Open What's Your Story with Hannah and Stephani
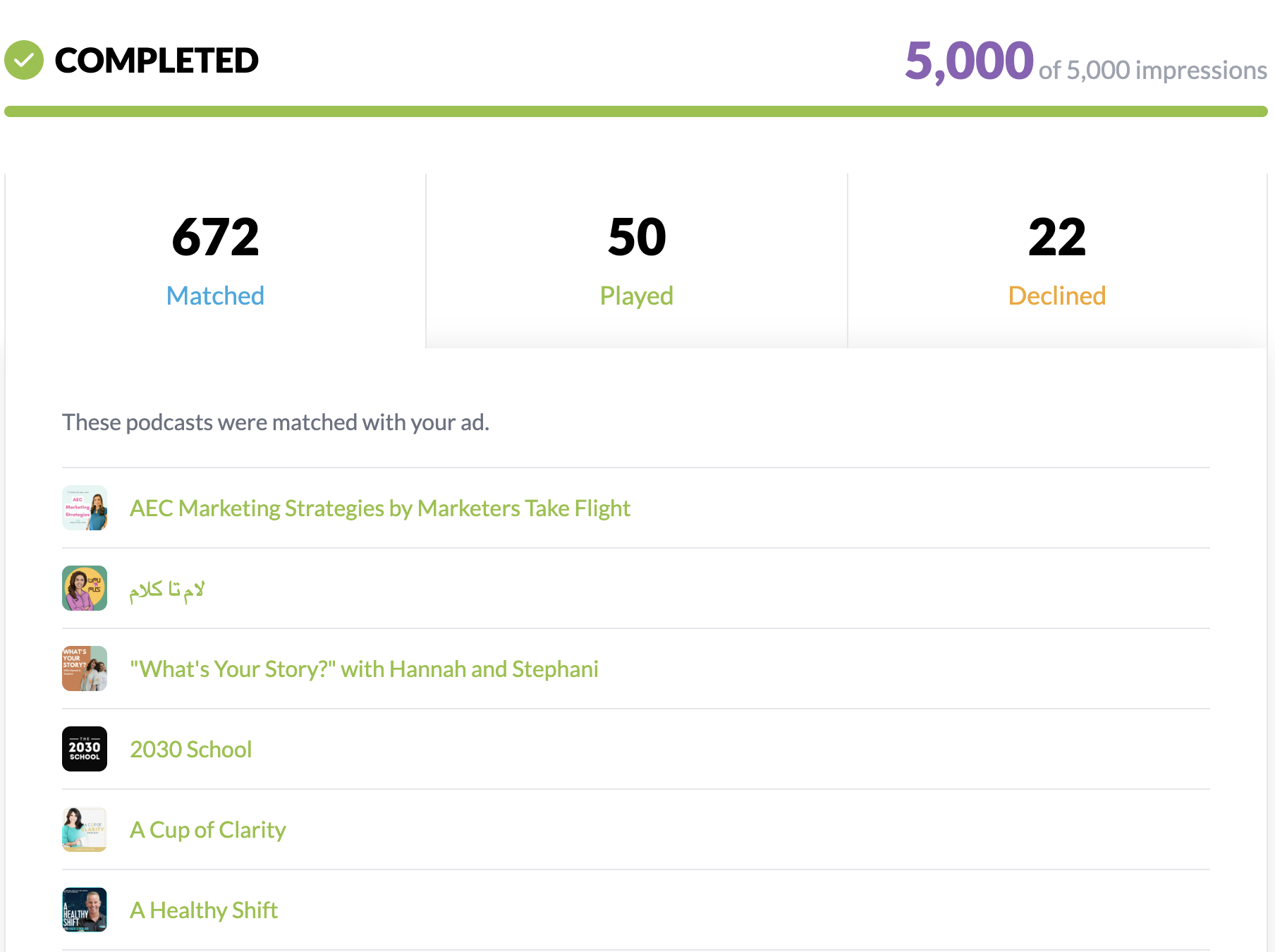Viewport: 1275px width, 952px height. coord(364,668)
